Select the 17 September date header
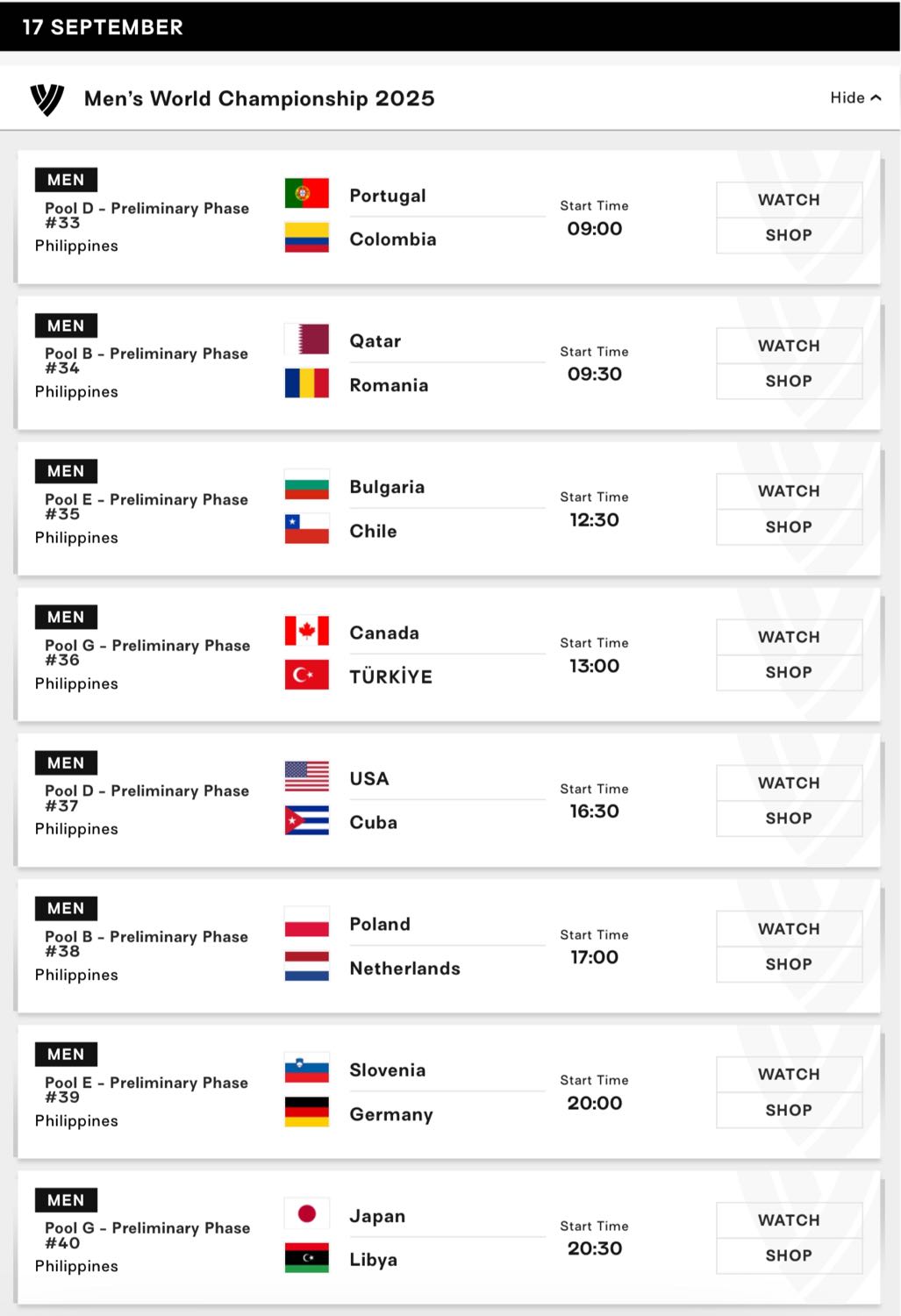The height and width of the screenshot is (1316, 901). coord(103,27)
